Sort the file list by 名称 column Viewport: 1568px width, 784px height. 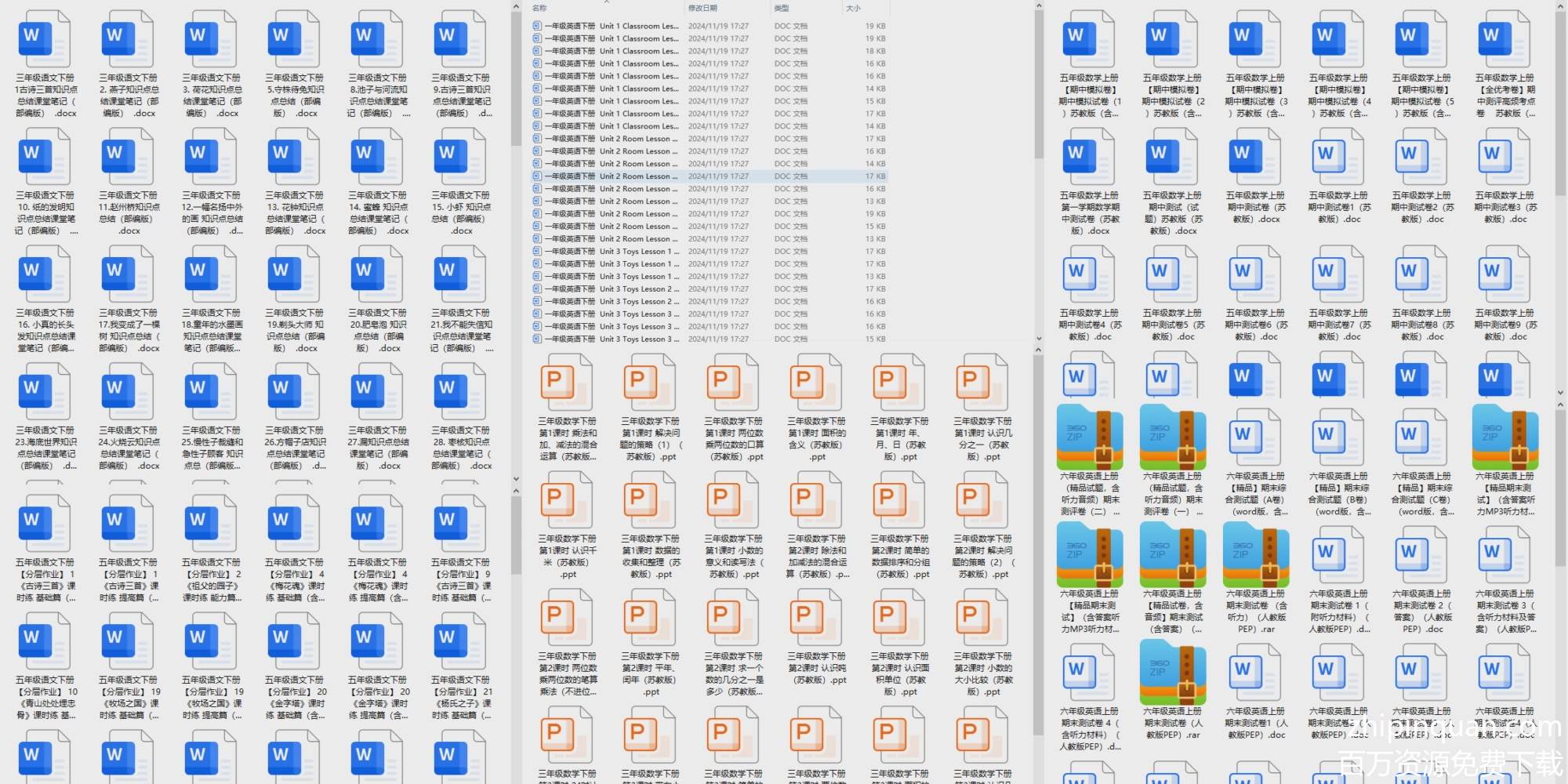coord(540,8)
